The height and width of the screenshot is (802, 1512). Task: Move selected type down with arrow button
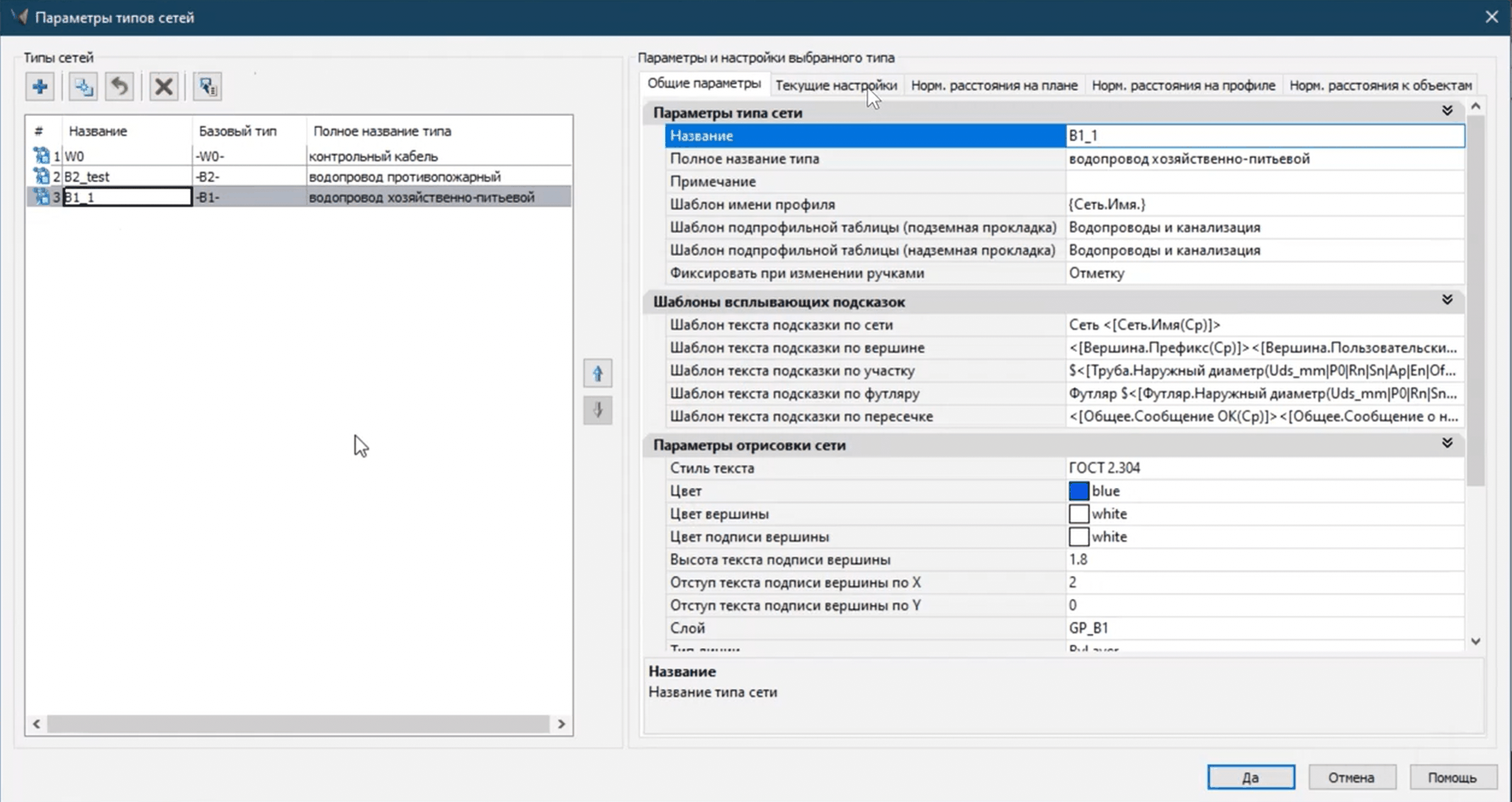pos(597,410)
